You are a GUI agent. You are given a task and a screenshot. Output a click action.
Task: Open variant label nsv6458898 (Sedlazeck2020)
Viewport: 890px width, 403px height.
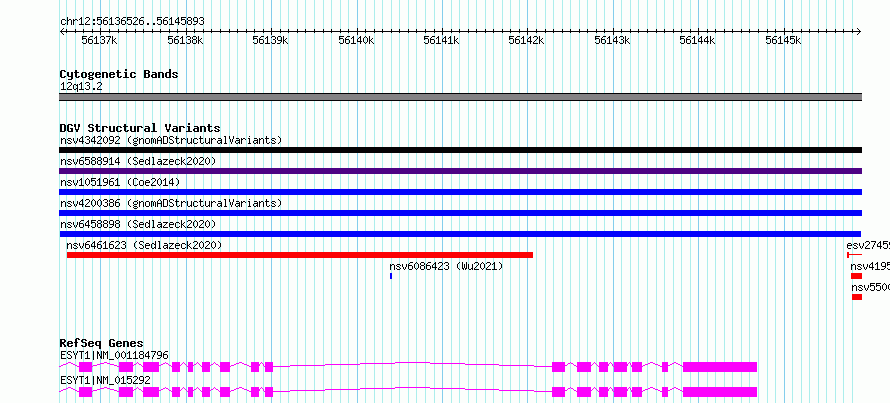point(138,224)
